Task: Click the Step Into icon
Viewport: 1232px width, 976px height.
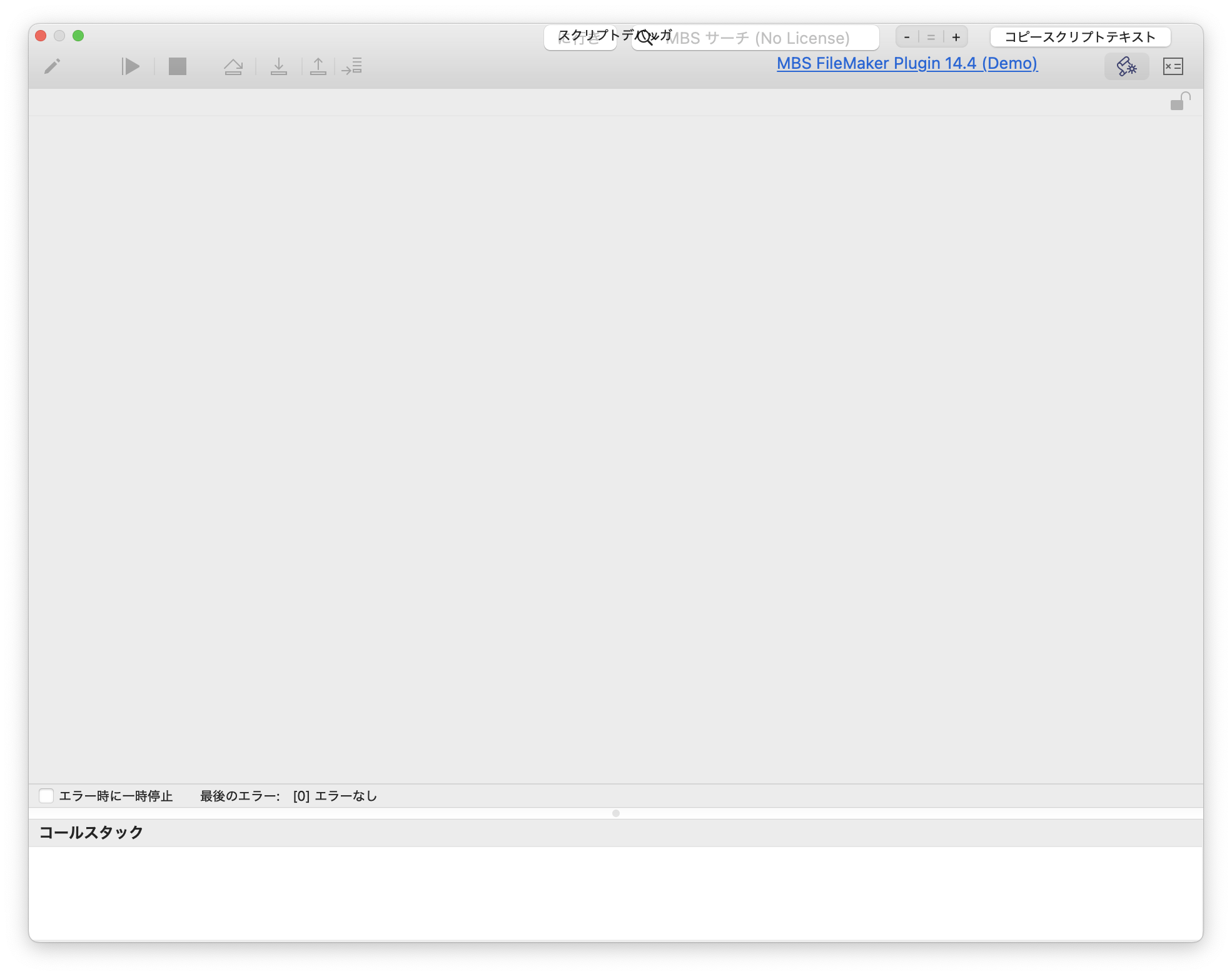Action: [279, 66]
